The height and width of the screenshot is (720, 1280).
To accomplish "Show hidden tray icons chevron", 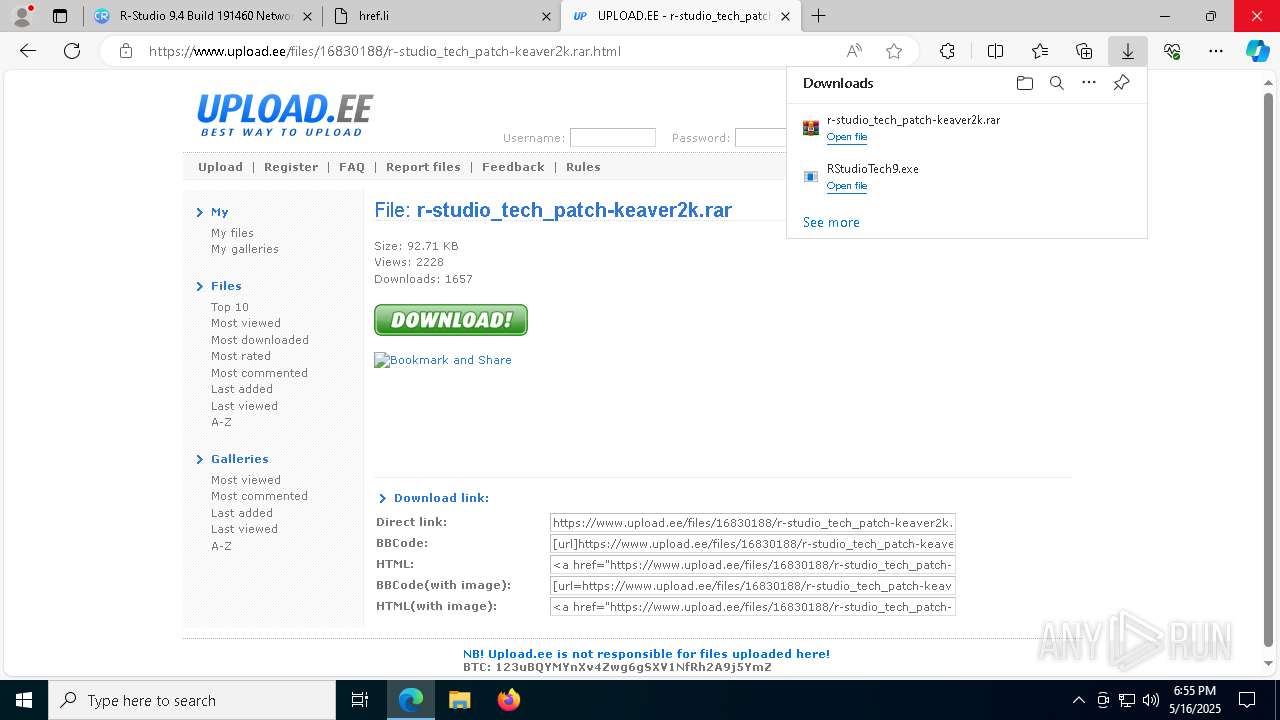I will pyautogui.click(x=1078, y=700).
